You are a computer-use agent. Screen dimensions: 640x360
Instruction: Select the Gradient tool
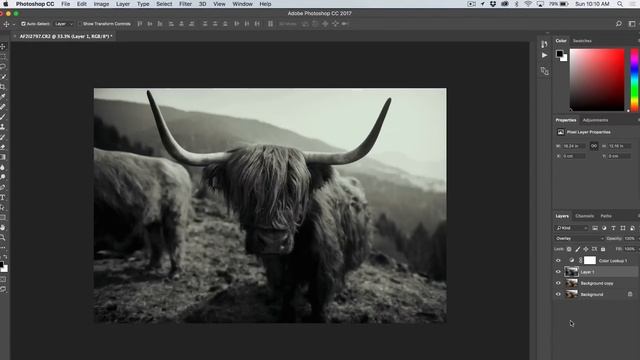click(3, 157)
